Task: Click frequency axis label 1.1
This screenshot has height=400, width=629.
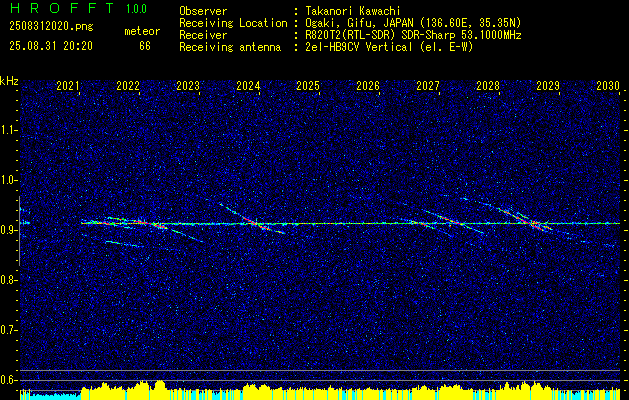Action: click(9, 130)
